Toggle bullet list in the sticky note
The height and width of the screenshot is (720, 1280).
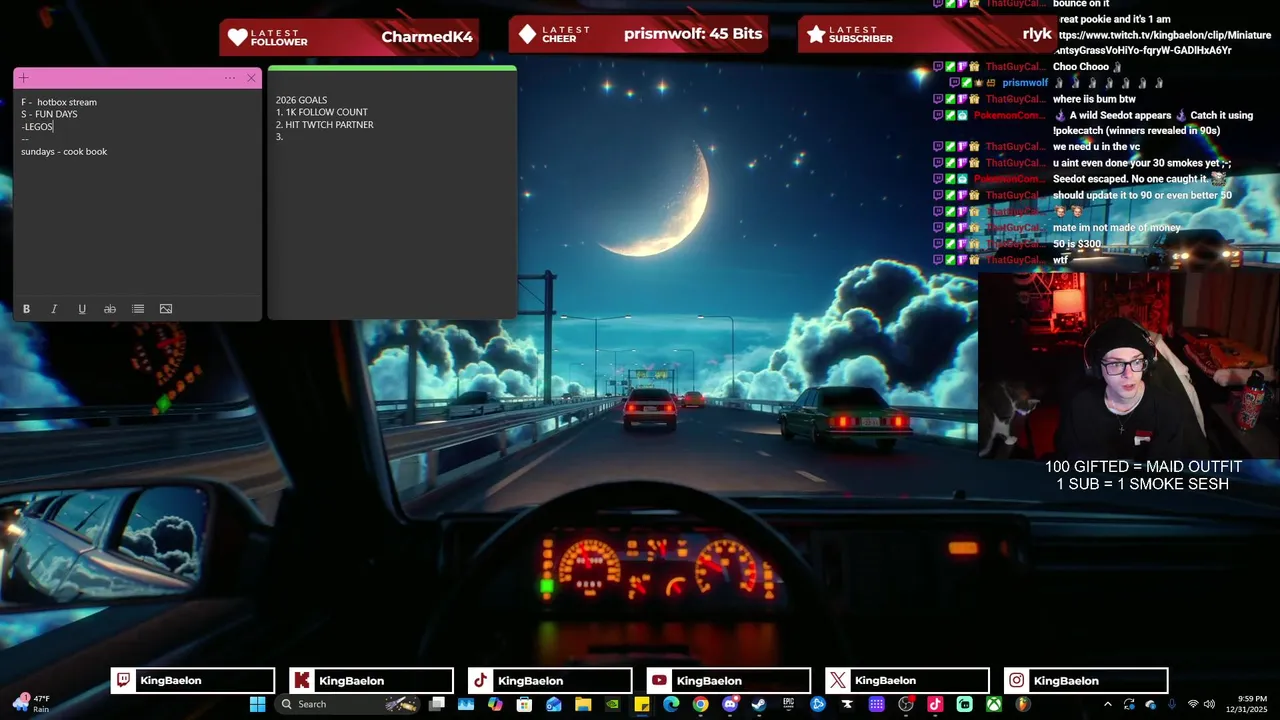138,309
